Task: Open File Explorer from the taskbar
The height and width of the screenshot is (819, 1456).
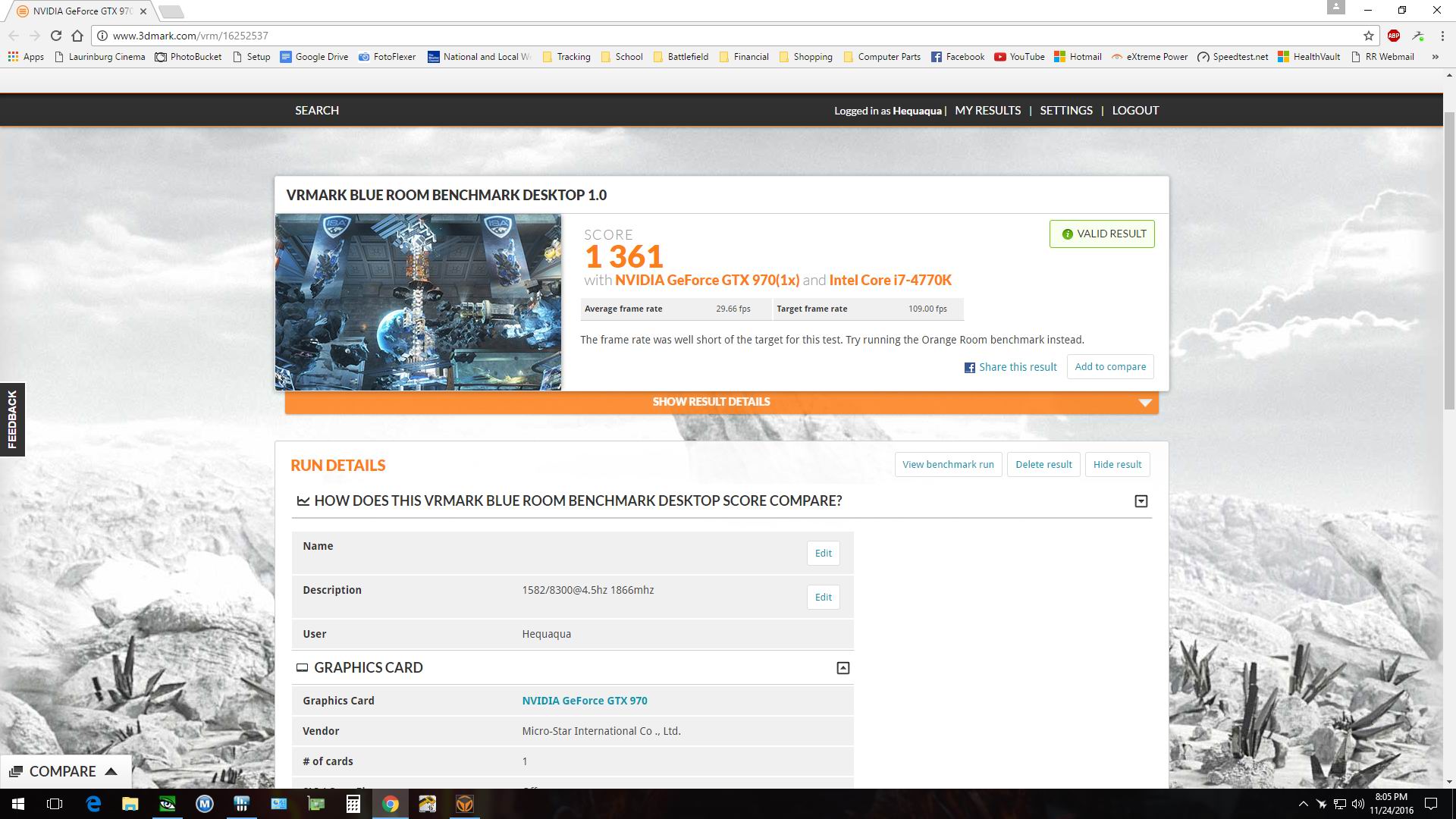Action: [x=130, y=804]
